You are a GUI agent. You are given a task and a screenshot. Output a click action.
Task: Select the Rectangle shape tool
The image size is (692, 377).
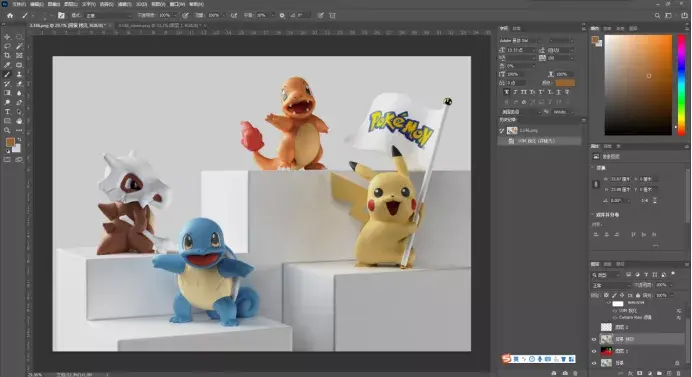[x=7, y=121]
